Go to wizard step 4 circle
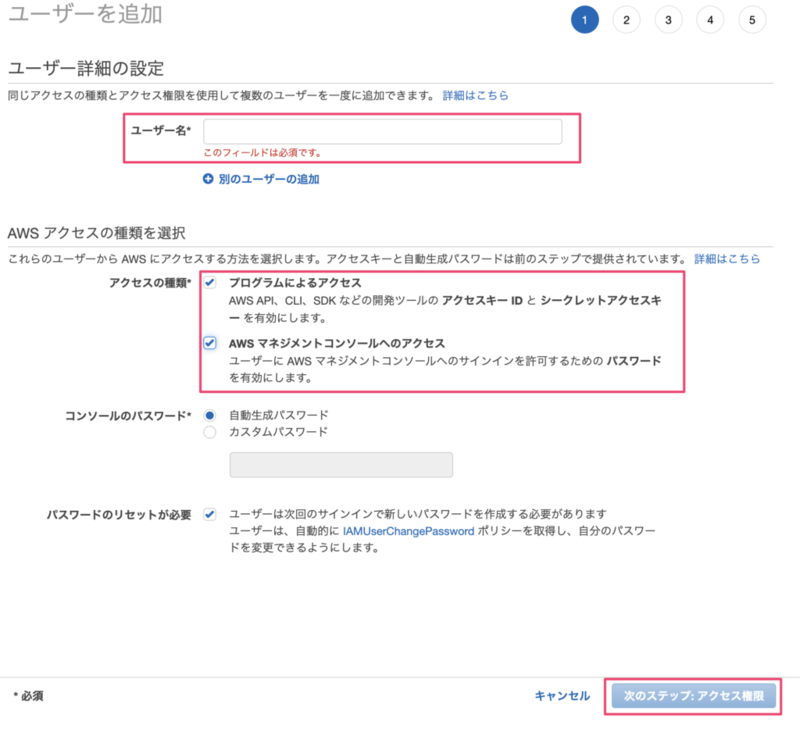This screenshot has height=732, width=800. 710,20
